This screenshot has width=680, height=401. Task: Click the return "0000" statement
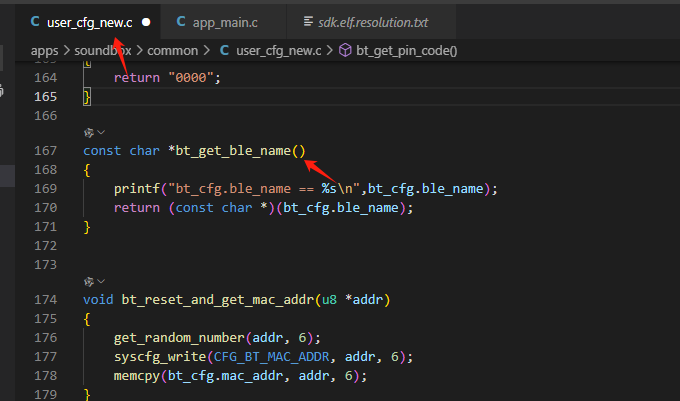[x=167, y=78]
